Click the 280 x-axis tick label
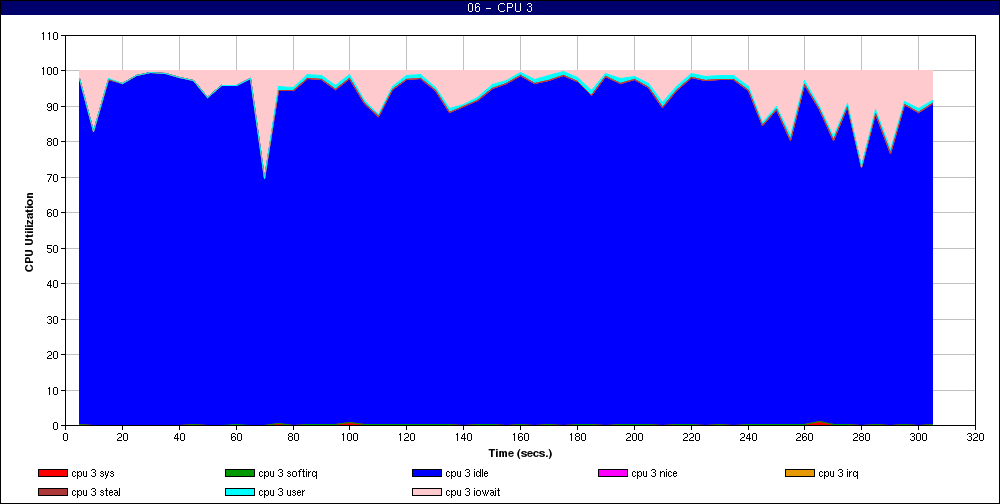Screen dimensions: 1000x504 coord(862,437)
